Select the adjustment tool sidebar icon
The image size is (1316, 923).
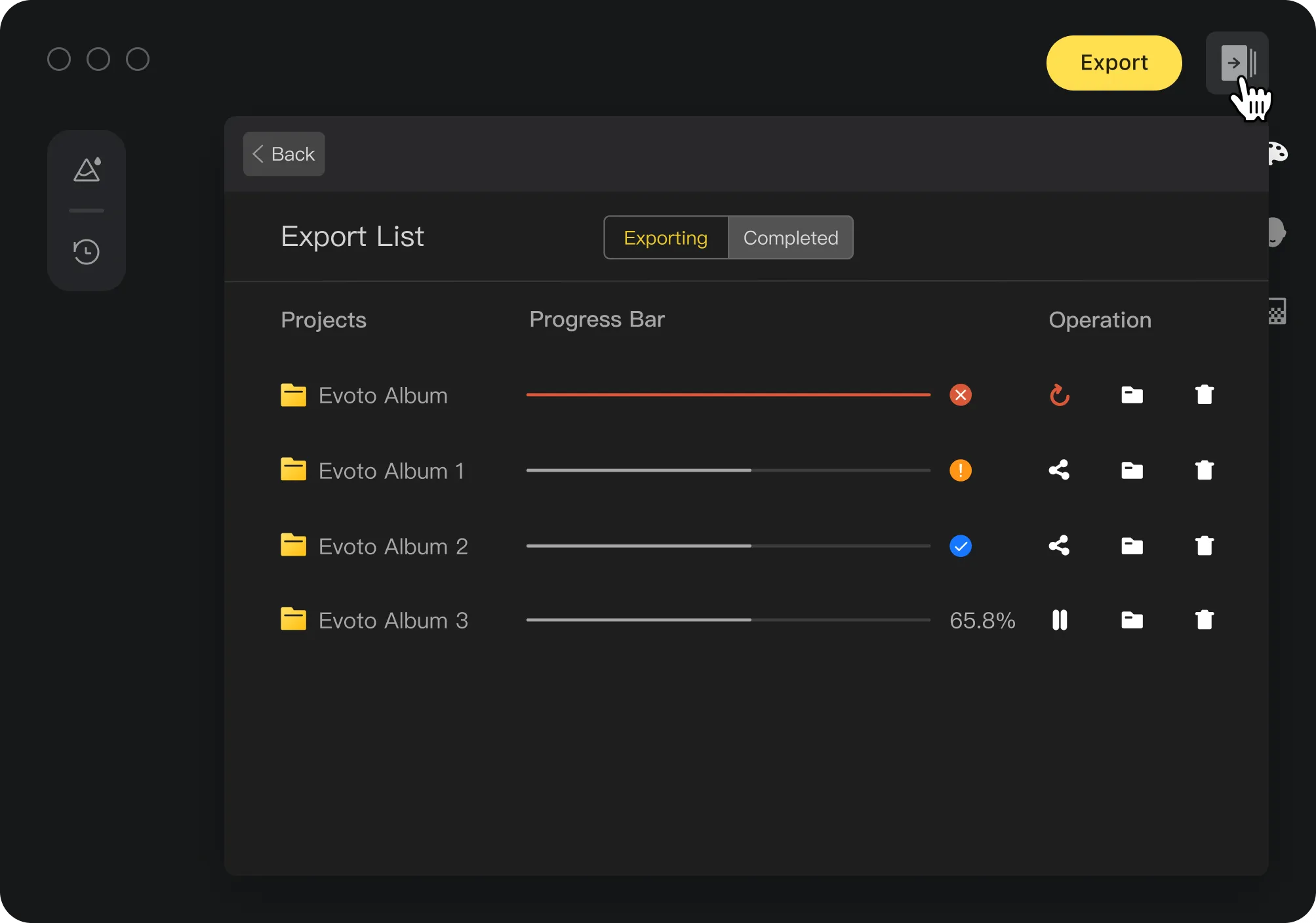(87, 170)
